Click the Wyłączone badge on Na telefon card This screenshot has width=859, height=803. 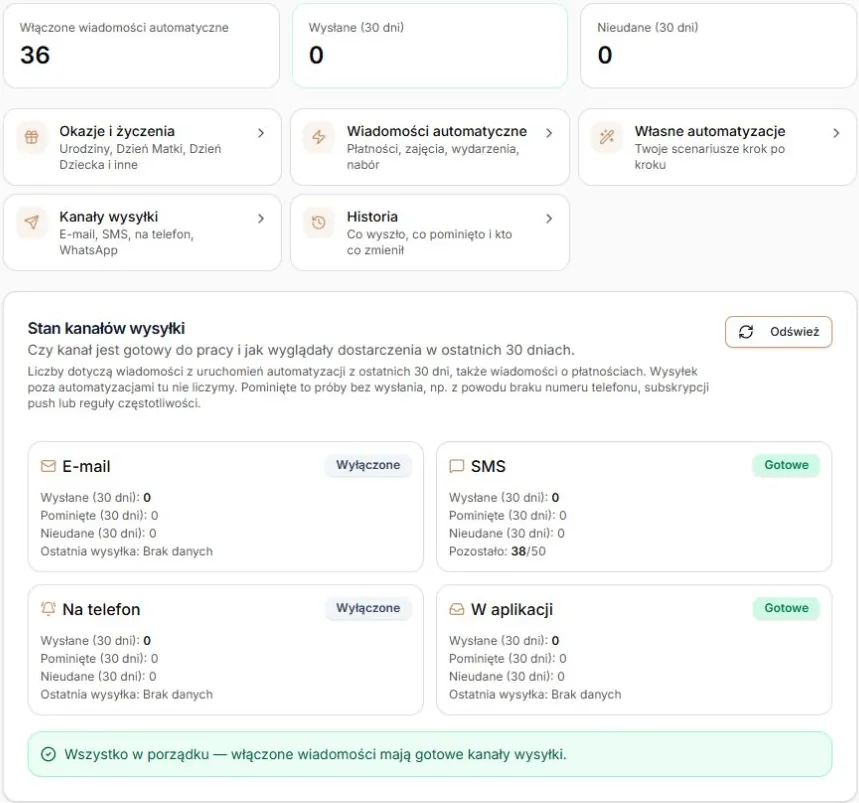368,608
